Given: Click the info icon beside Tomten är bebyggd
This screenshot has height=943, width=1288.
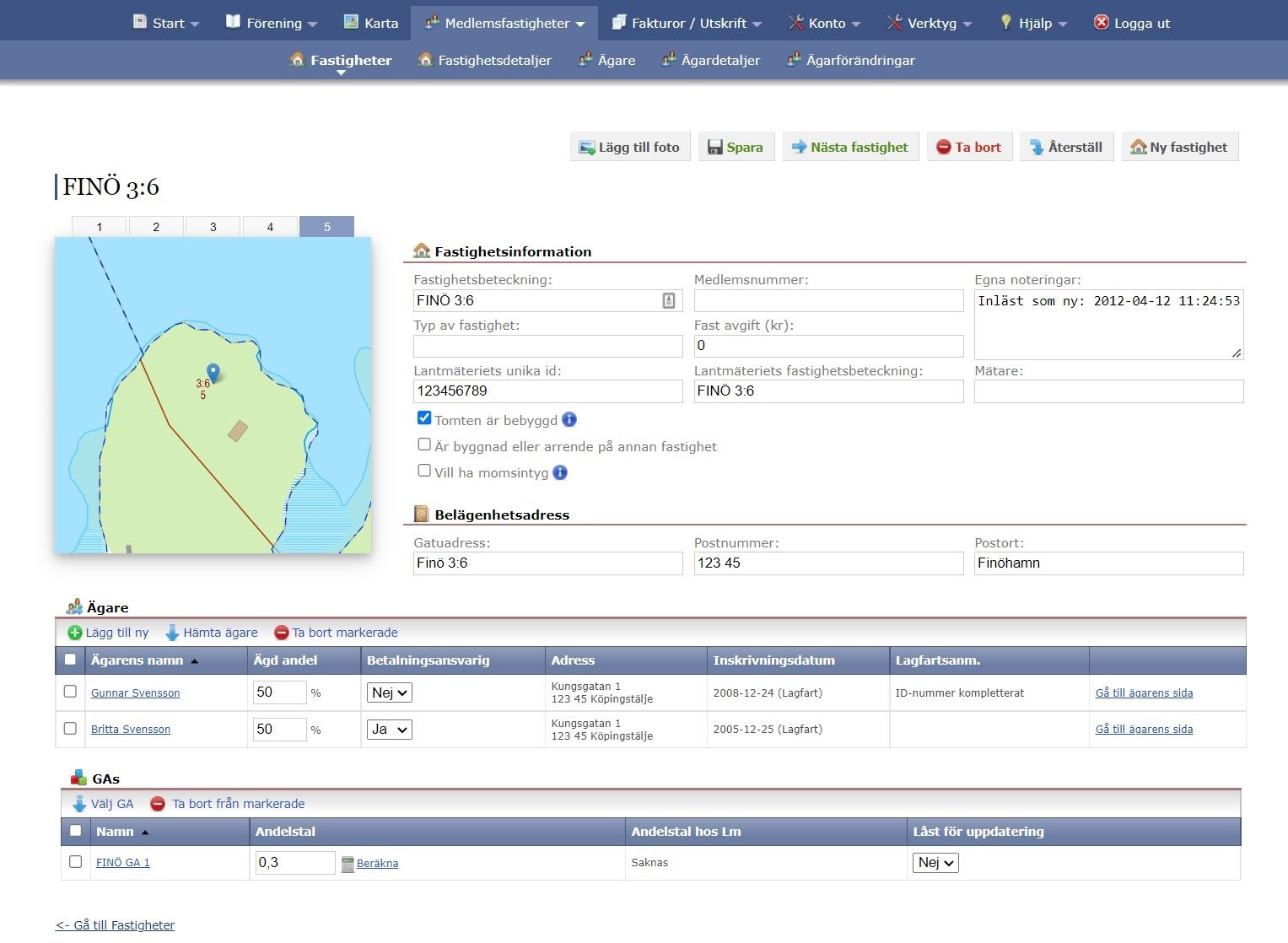Looking at the screenshot, I should point(569,420).
